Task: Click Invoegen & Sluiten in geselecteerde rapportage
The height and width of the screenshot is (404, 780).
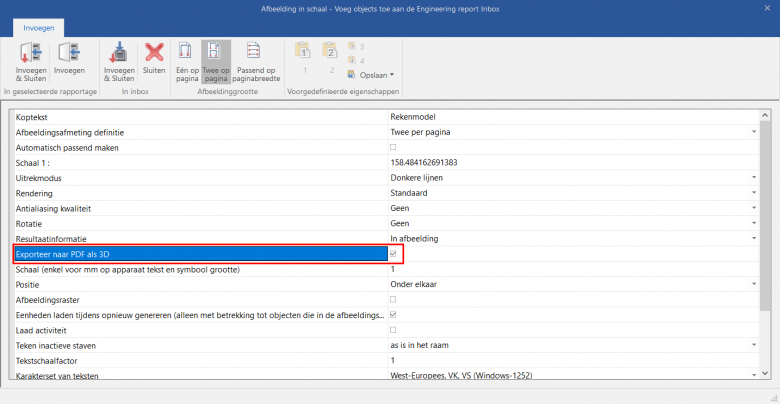Action: pyautogui.click(x=29, y=60)
